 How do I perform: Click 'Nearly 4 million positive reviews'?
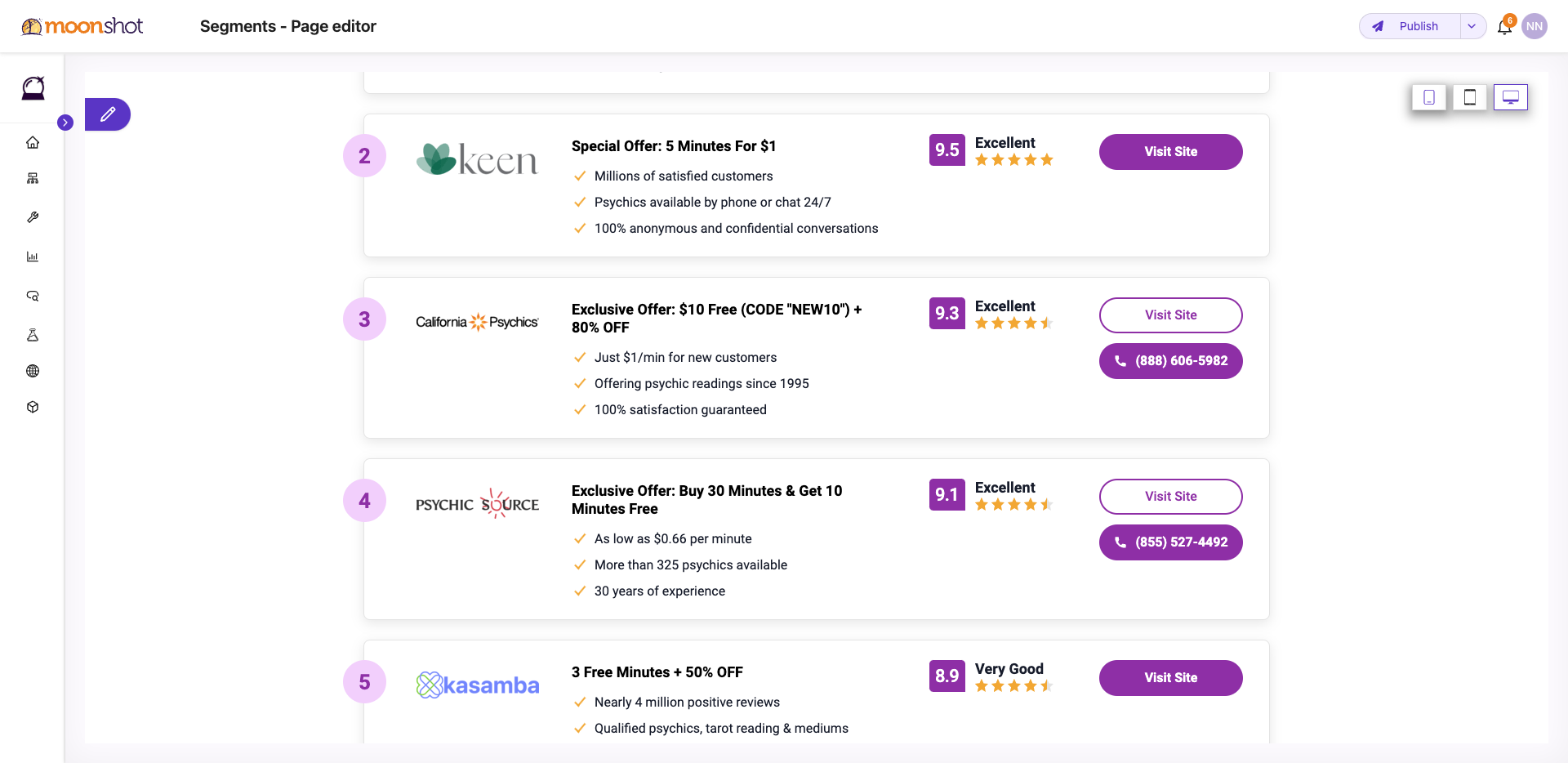click(x=687, y=703)
